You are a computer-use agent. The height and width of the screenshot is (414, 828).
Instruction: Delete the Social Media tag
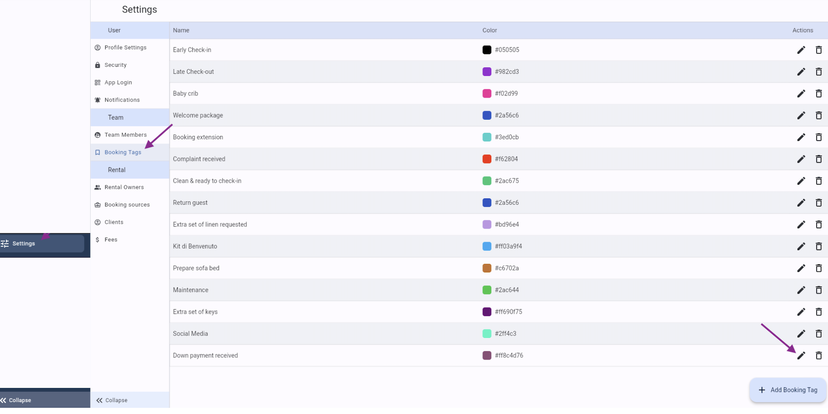(x=818, y=334)
